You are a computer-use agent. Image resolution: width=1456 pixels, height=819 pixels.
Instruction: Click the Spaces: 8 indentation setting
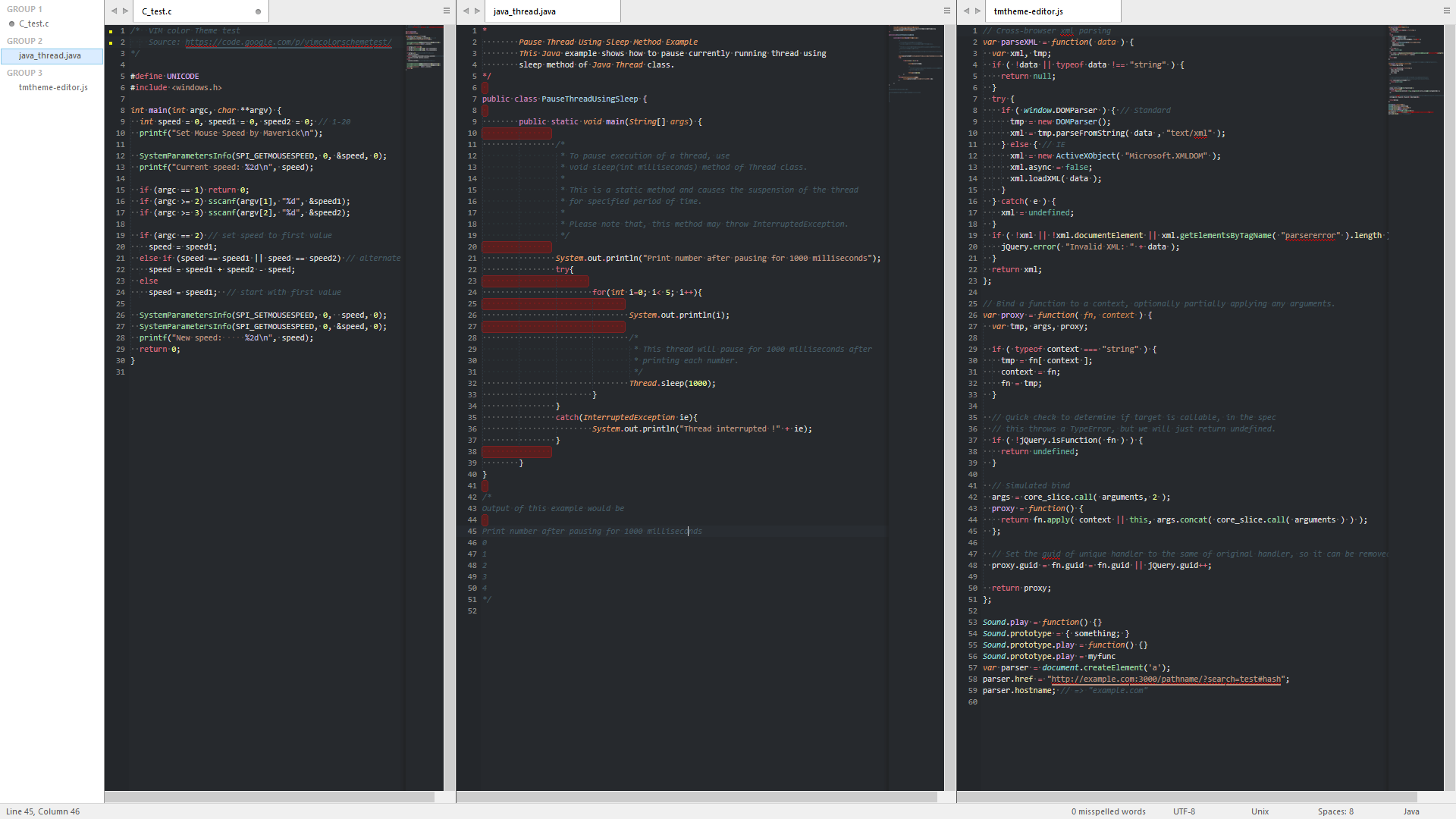(1335, 811)
